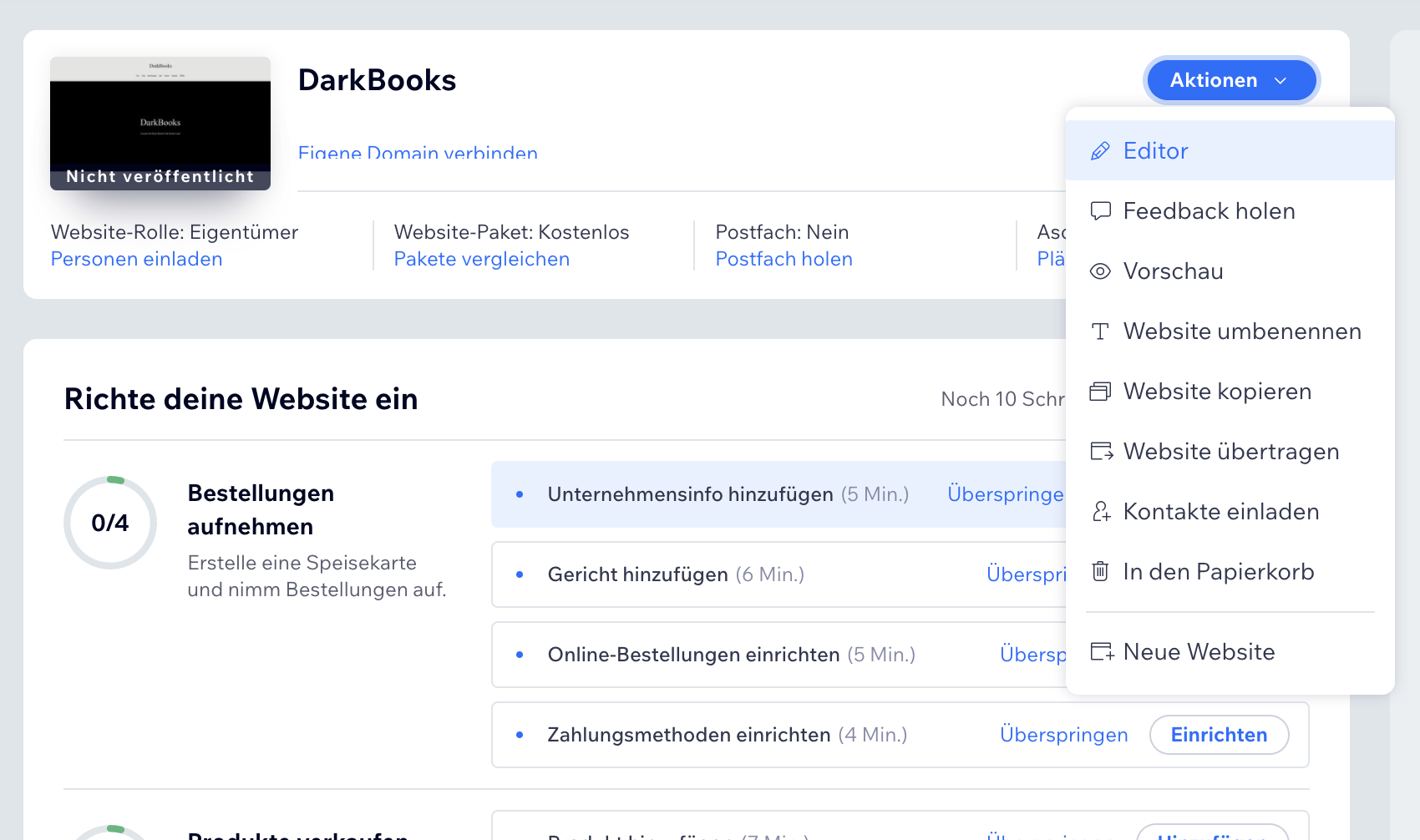Click the Richte deine Website ein heading
1420x840 pixels.
coord(241,399)
